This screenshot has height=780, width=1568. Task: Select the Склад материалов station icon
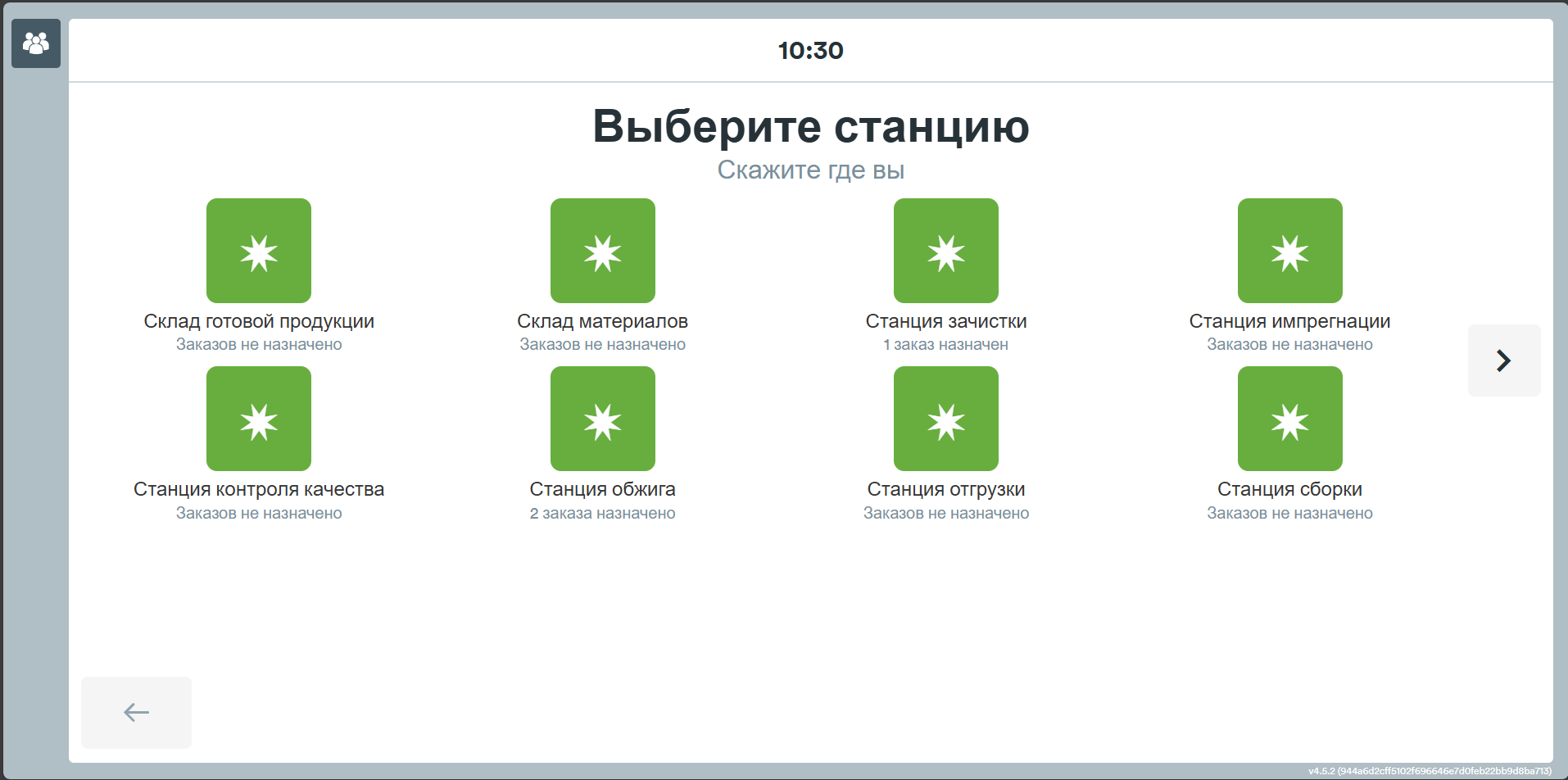[603, 251]
